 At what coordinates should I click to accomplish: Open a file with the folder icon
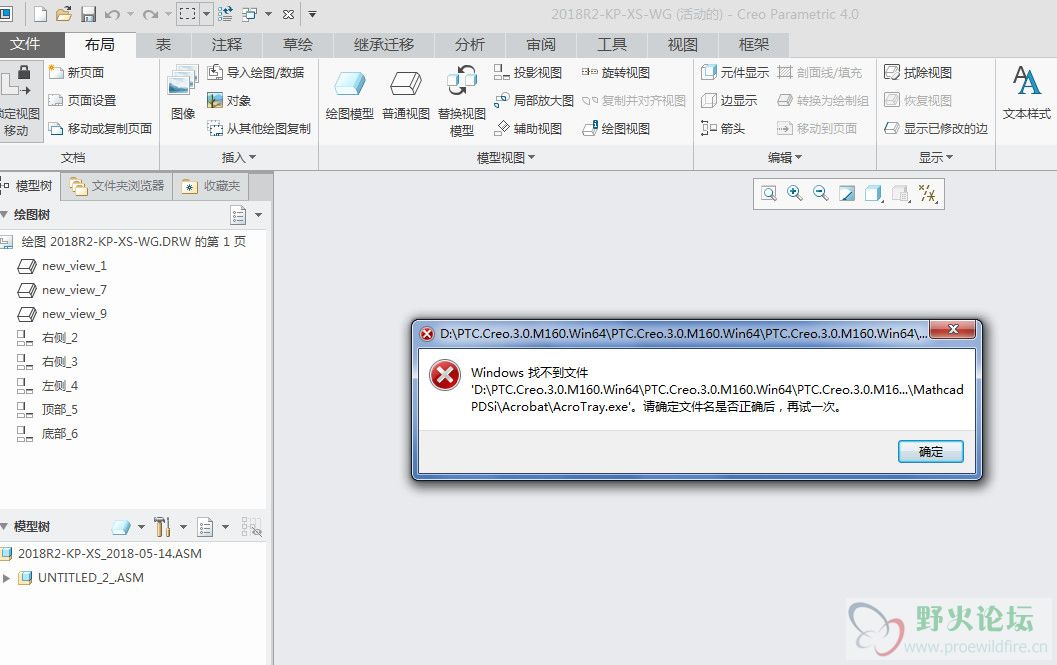tap(64, 13)
